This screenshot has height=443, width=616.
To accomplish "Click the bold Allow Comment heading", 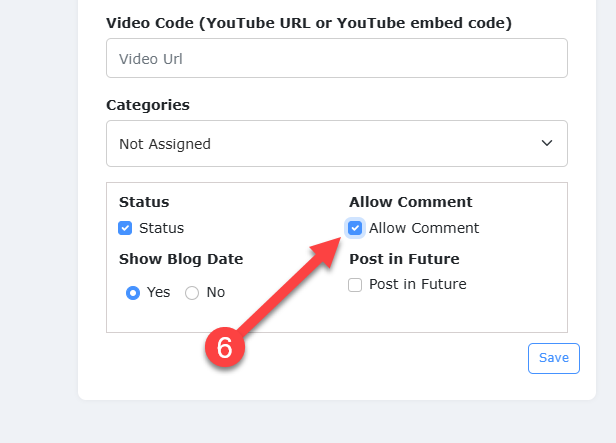I will click(x=410, y=202).
